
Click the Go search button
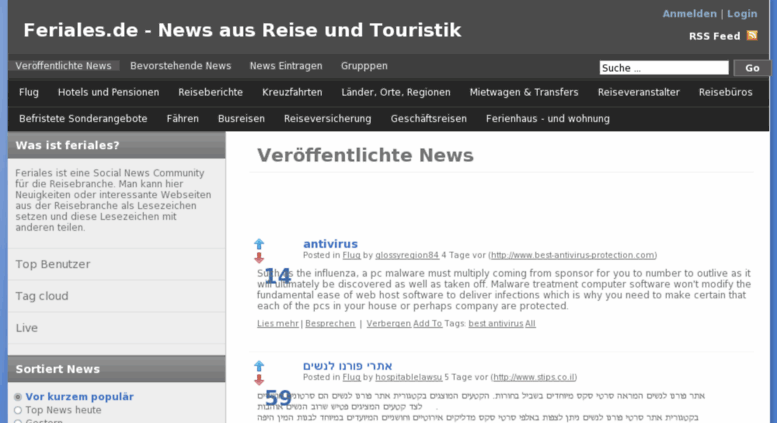[x=752, y=68]
